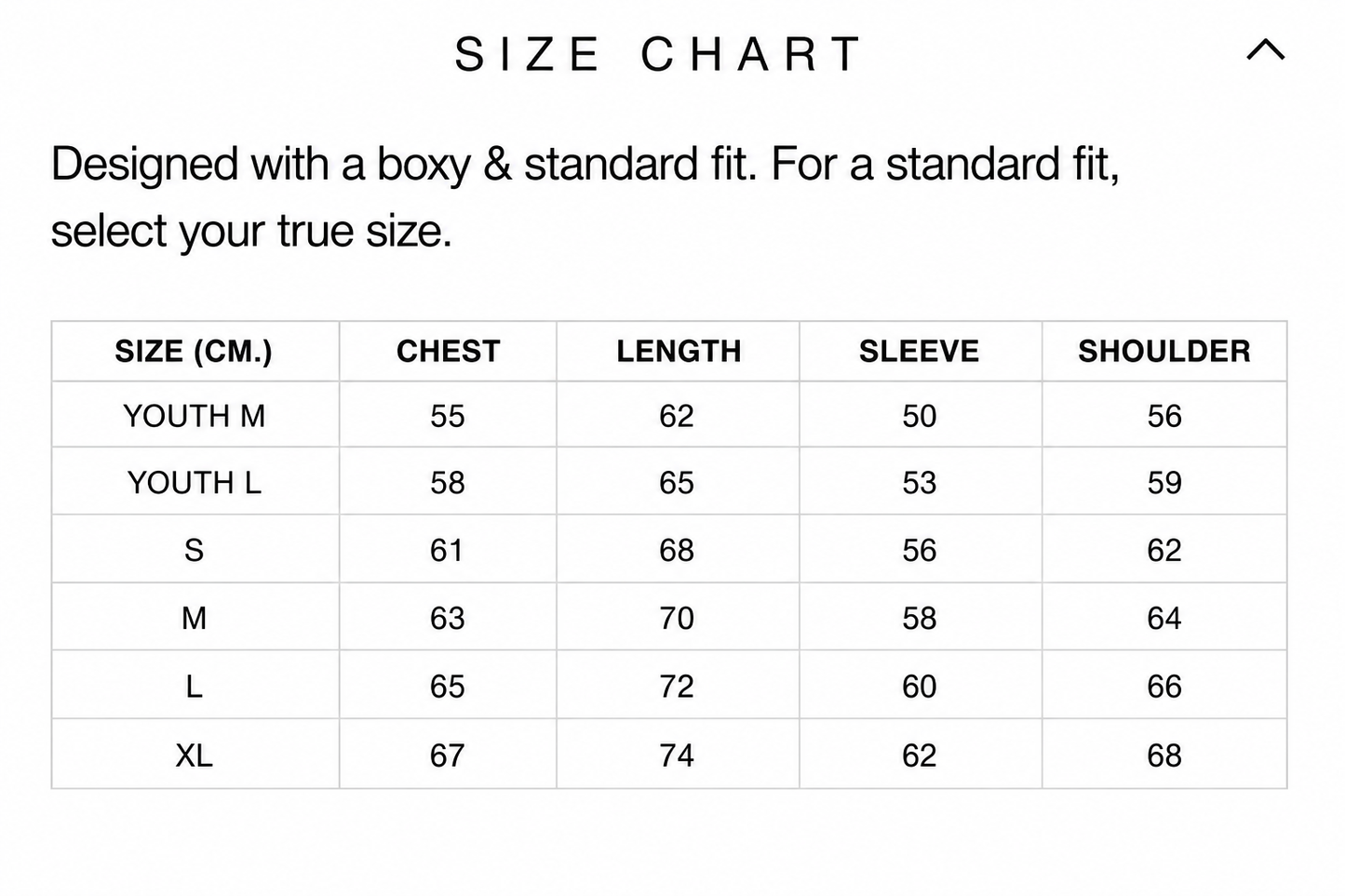Click the chest value 55 for Youth M

click(x=448, y=416)
